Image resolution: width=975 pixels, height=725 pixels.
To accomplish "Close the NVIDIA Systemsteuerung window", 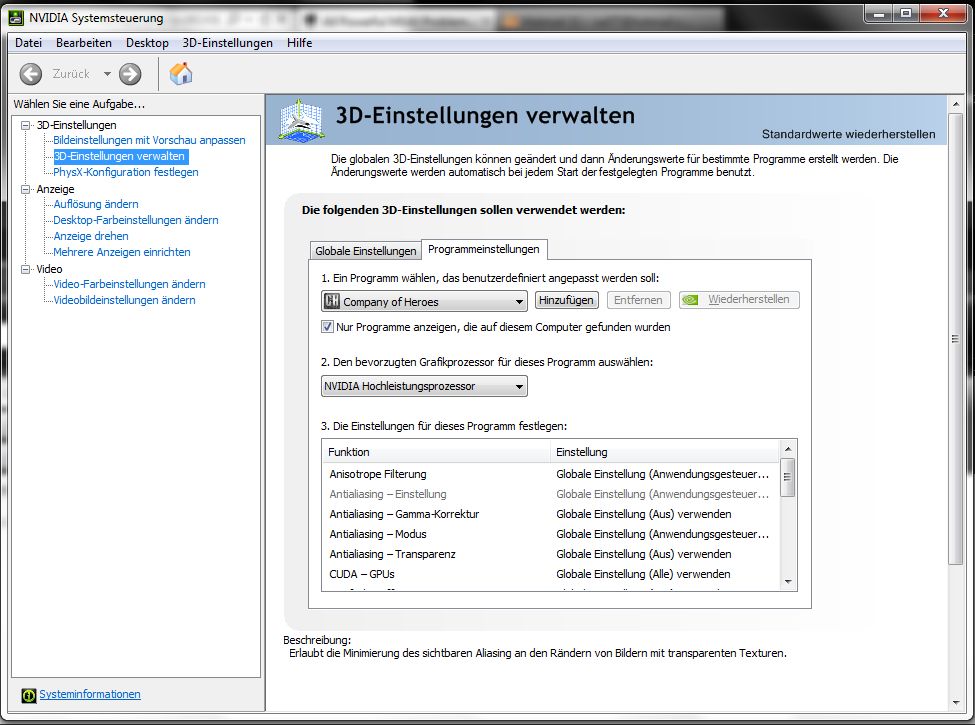I will (943, 13).
